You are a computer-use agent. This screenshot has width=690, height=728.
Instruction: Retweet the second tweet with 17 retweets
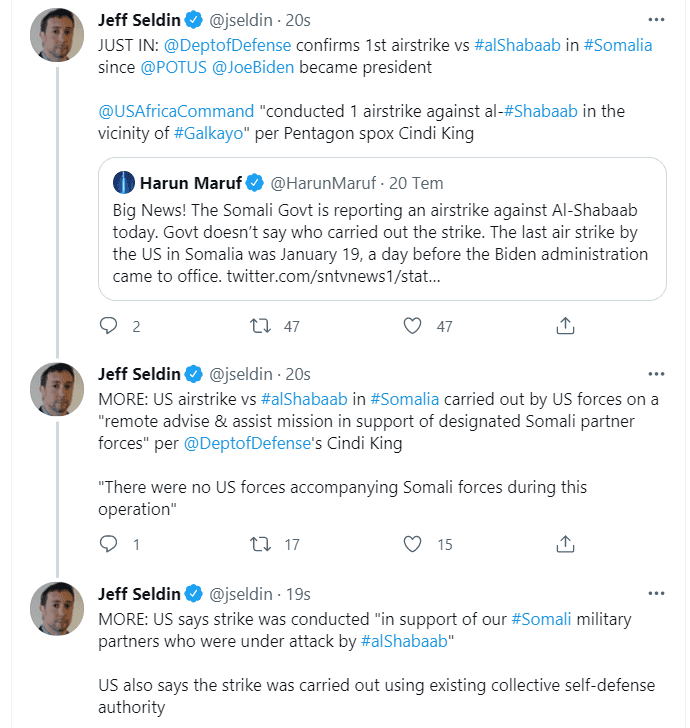[260, 544]
